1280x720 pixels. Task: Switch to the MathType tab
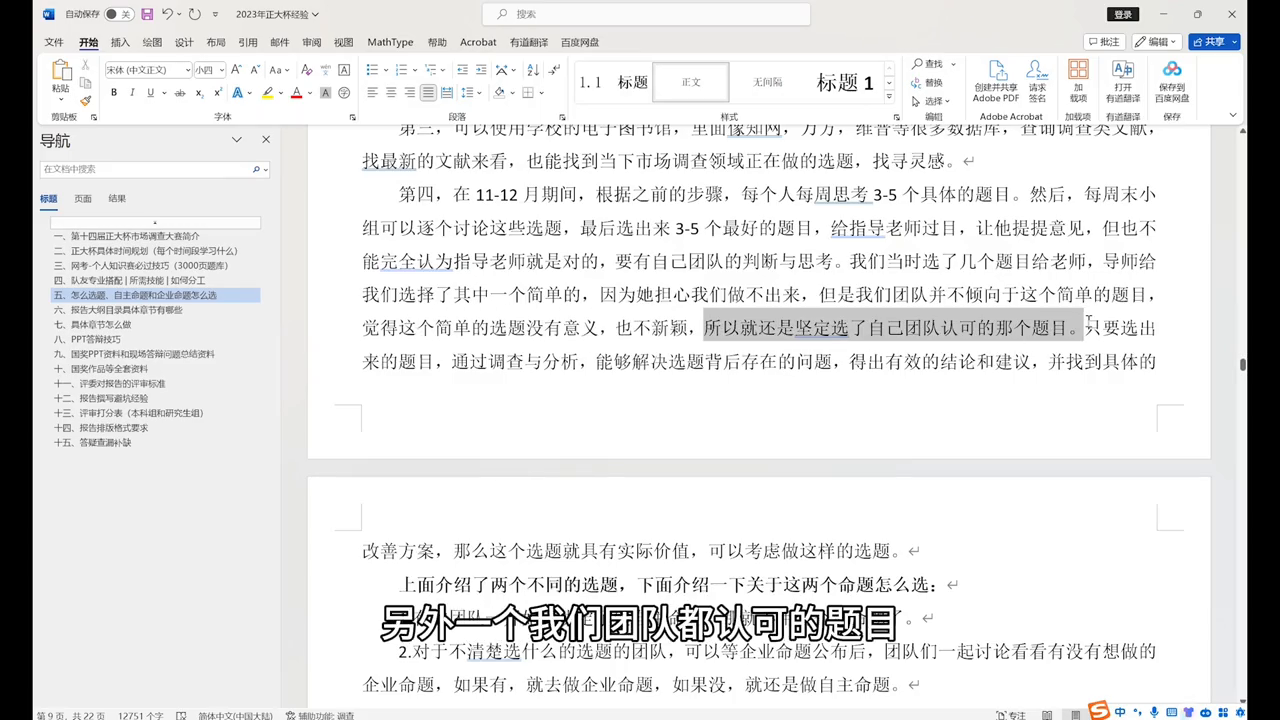point(390,42)
